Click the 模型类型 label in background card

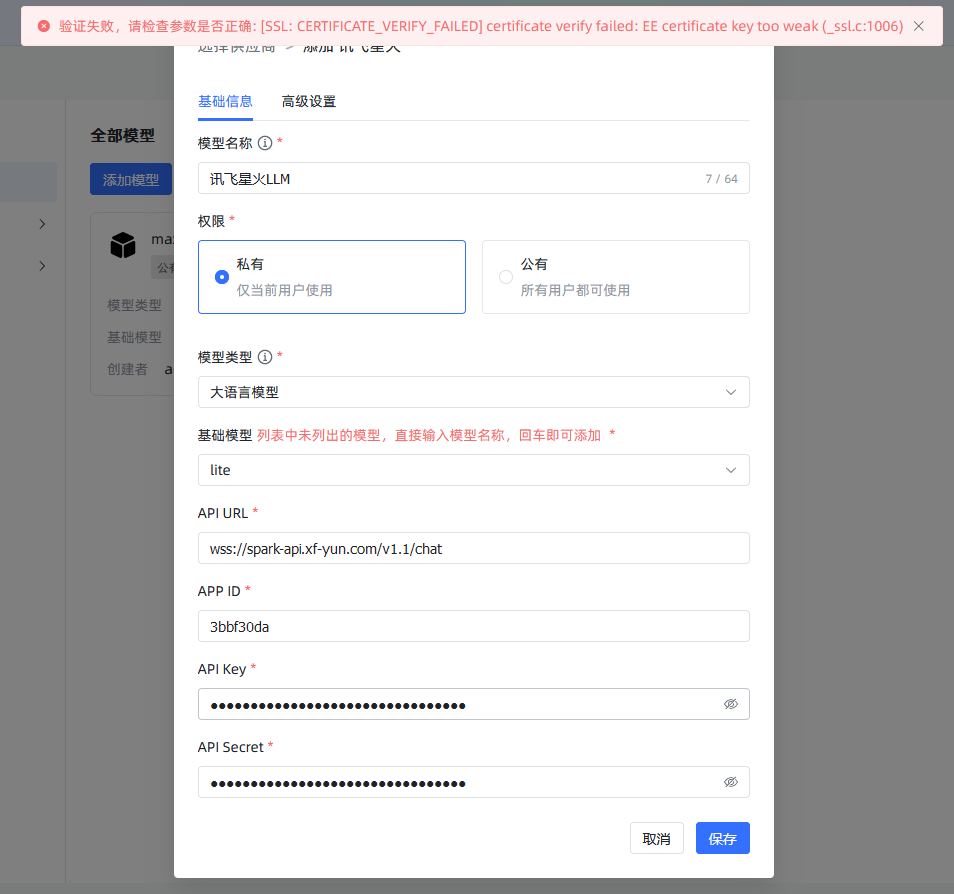[134, 305]
